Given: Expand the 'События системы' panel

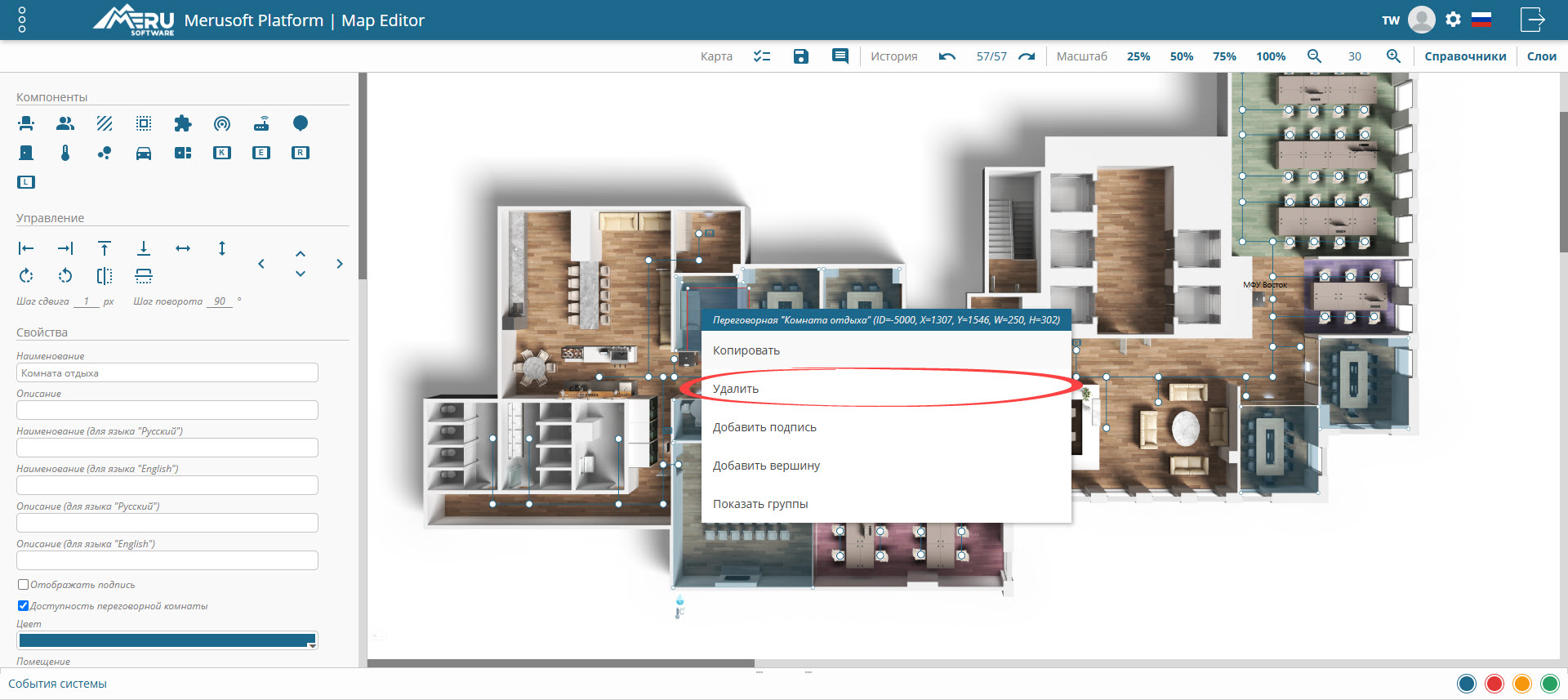Looking at the screenshot, I should (58, 684).
